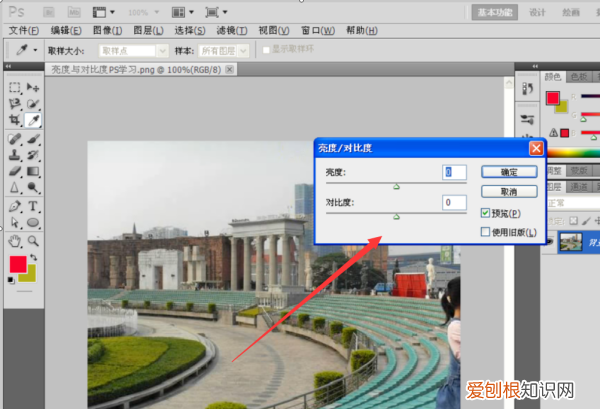Select the Move tool
The width and height of the screenshot is (600, 409).
33,88
